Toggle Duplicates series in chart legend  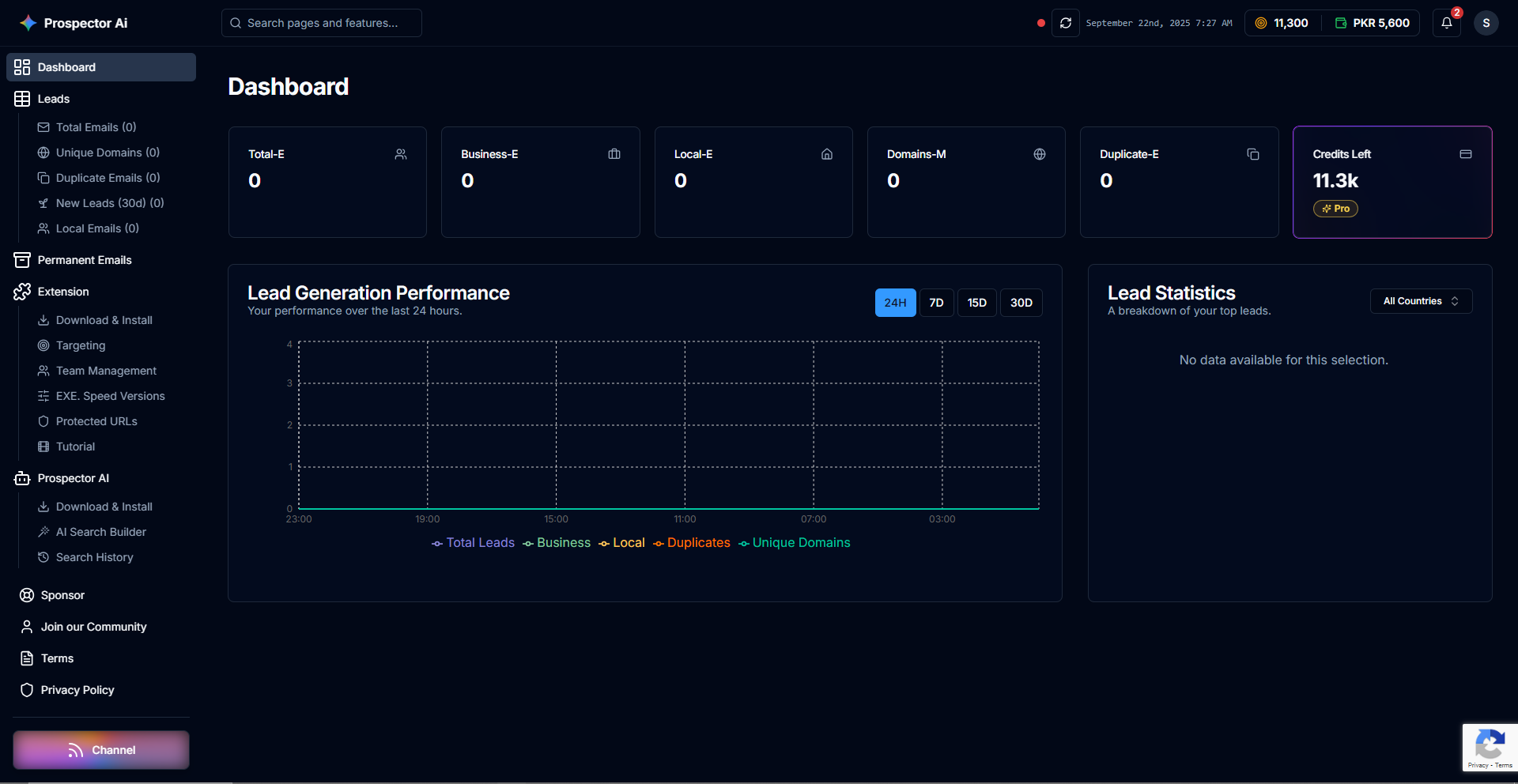(x=691, y=543)
